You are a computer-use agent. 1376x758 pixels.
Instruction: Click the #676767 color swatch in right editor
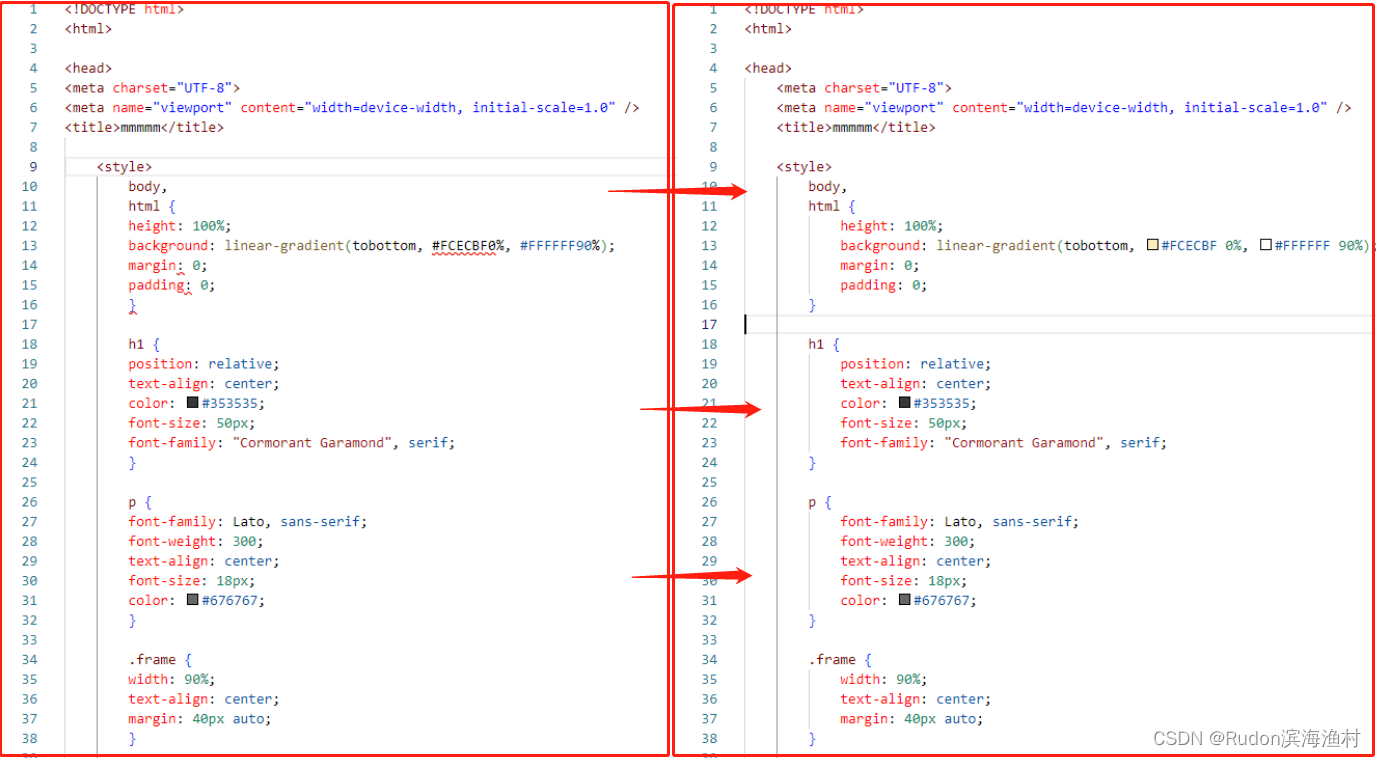click(904, 600)
